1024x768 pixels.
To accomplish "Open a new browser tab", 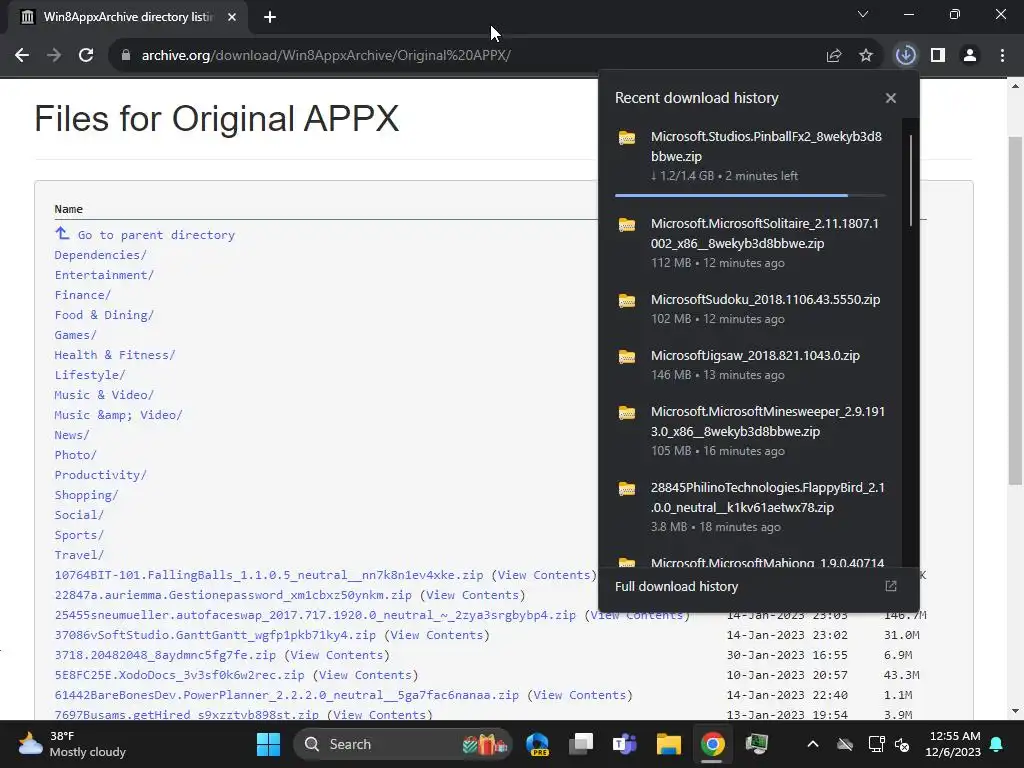I will [270, 17].
